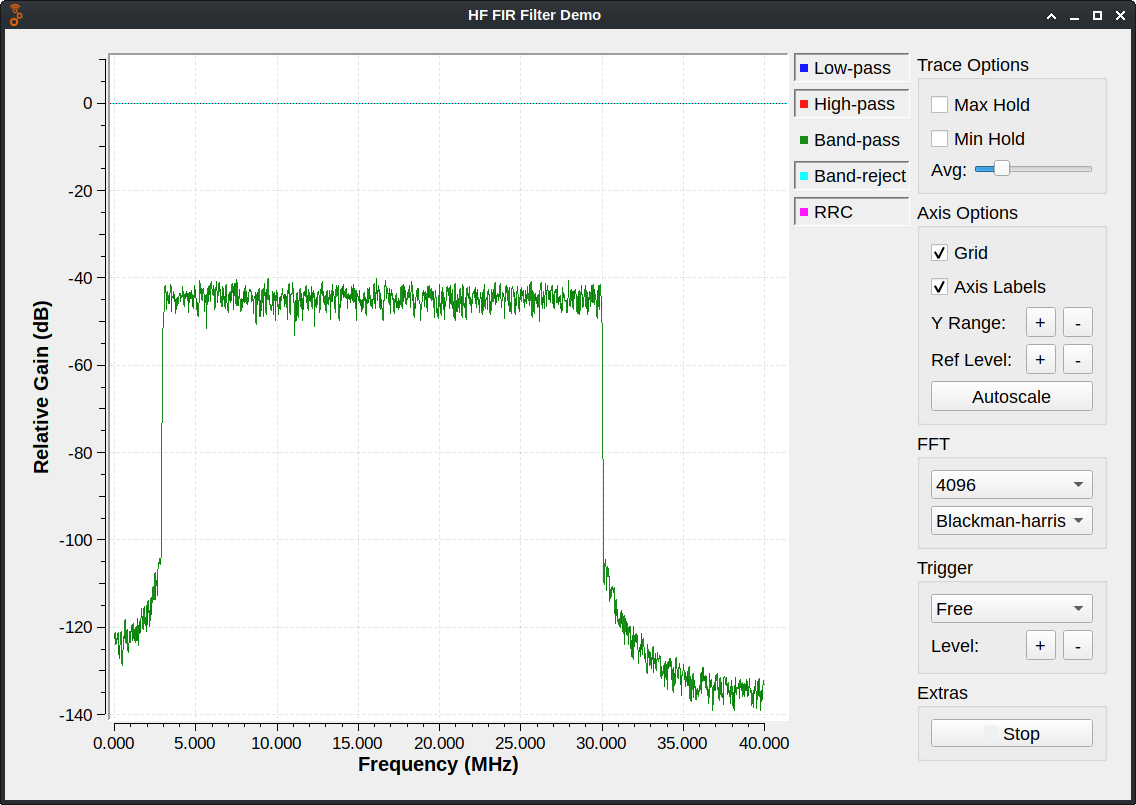Decrease Ref Level with minus button
The width and height of the screenshot is (1136, 805).
tap(1077, 359)
